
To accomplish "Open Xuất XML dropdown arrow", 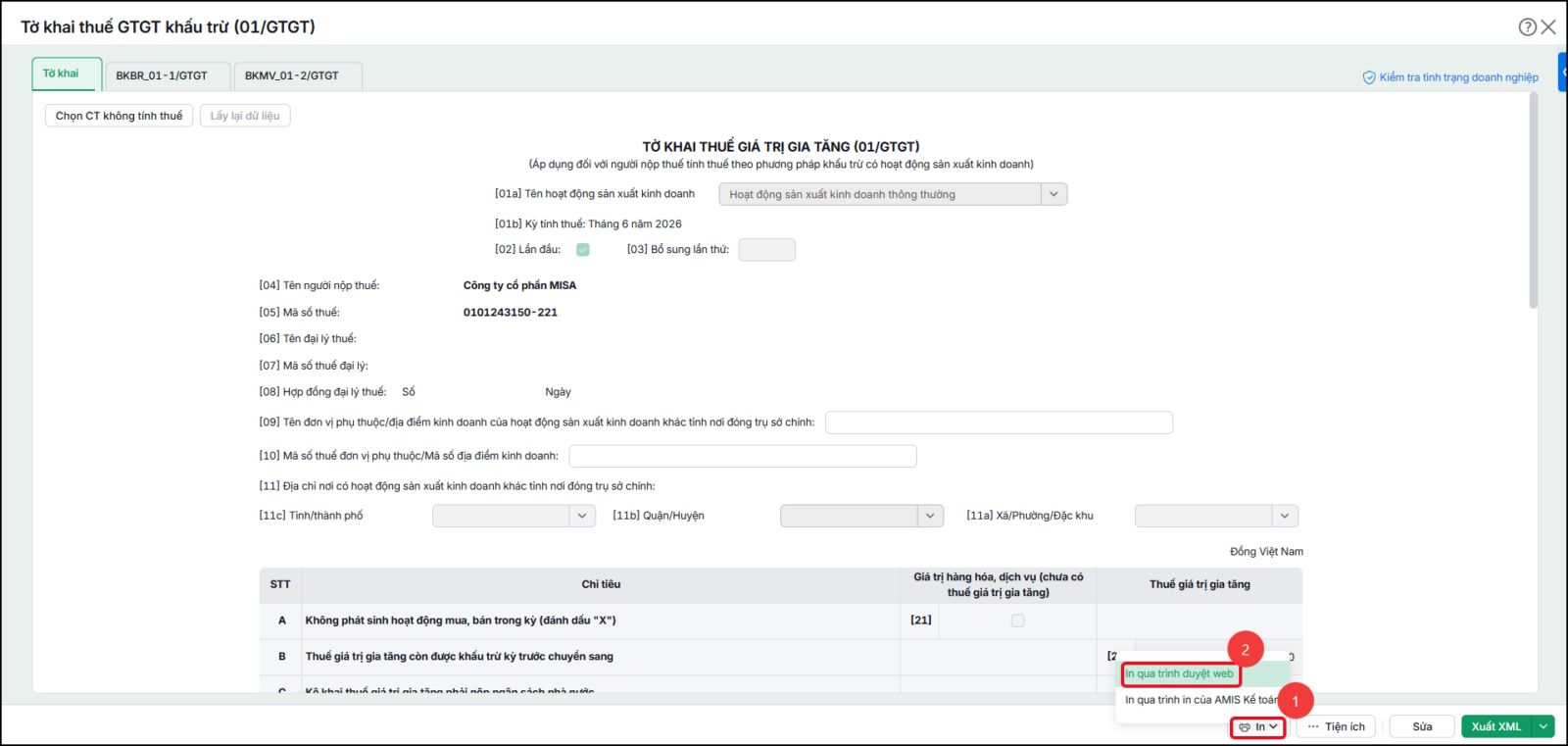I will [x=1543, y=726].
